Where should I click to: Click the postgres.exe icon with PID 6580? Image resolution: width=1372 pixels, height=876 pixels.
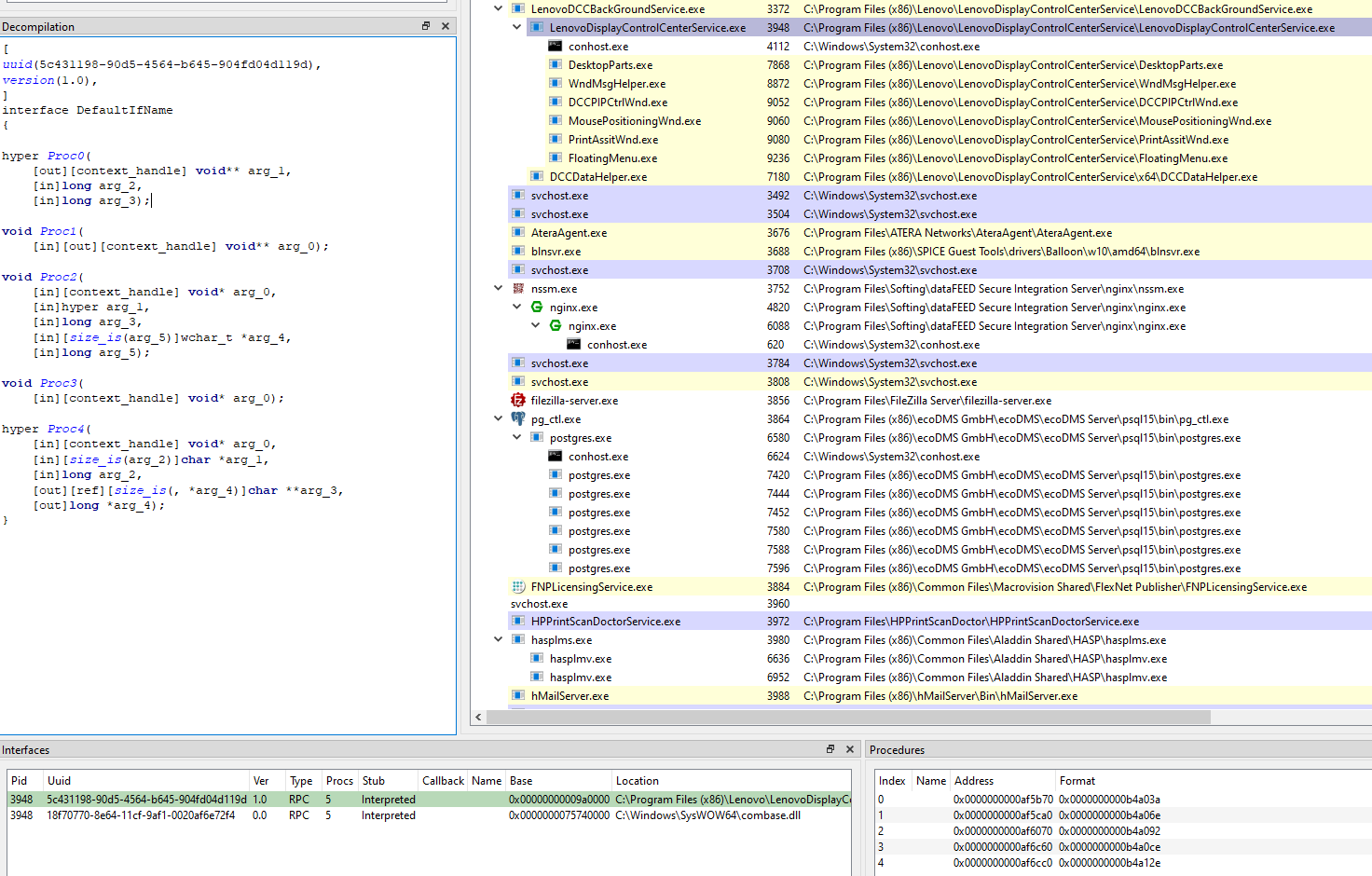(x=536, y=437)
